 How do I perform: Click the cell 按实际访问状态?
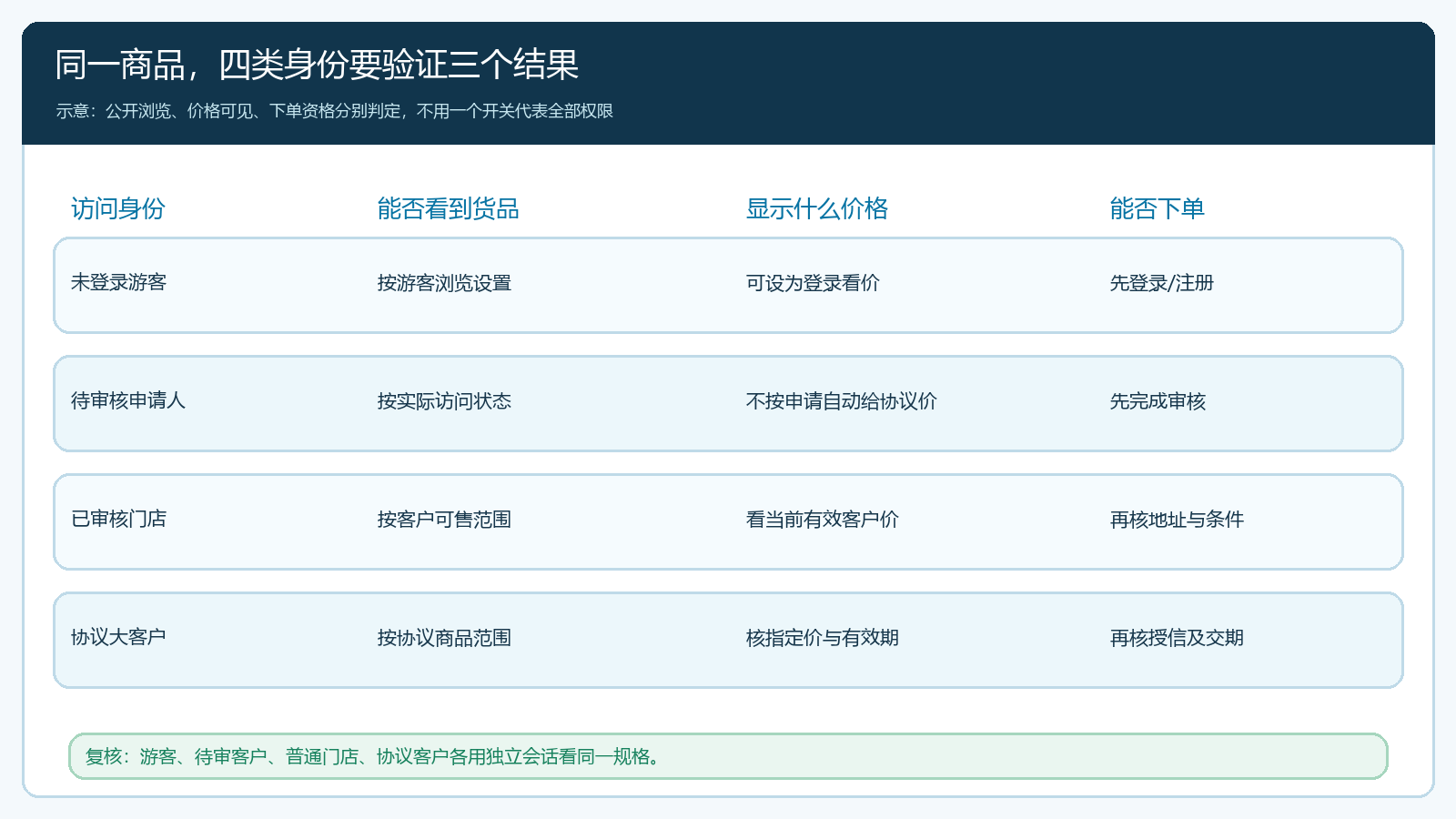coord(444,401)
